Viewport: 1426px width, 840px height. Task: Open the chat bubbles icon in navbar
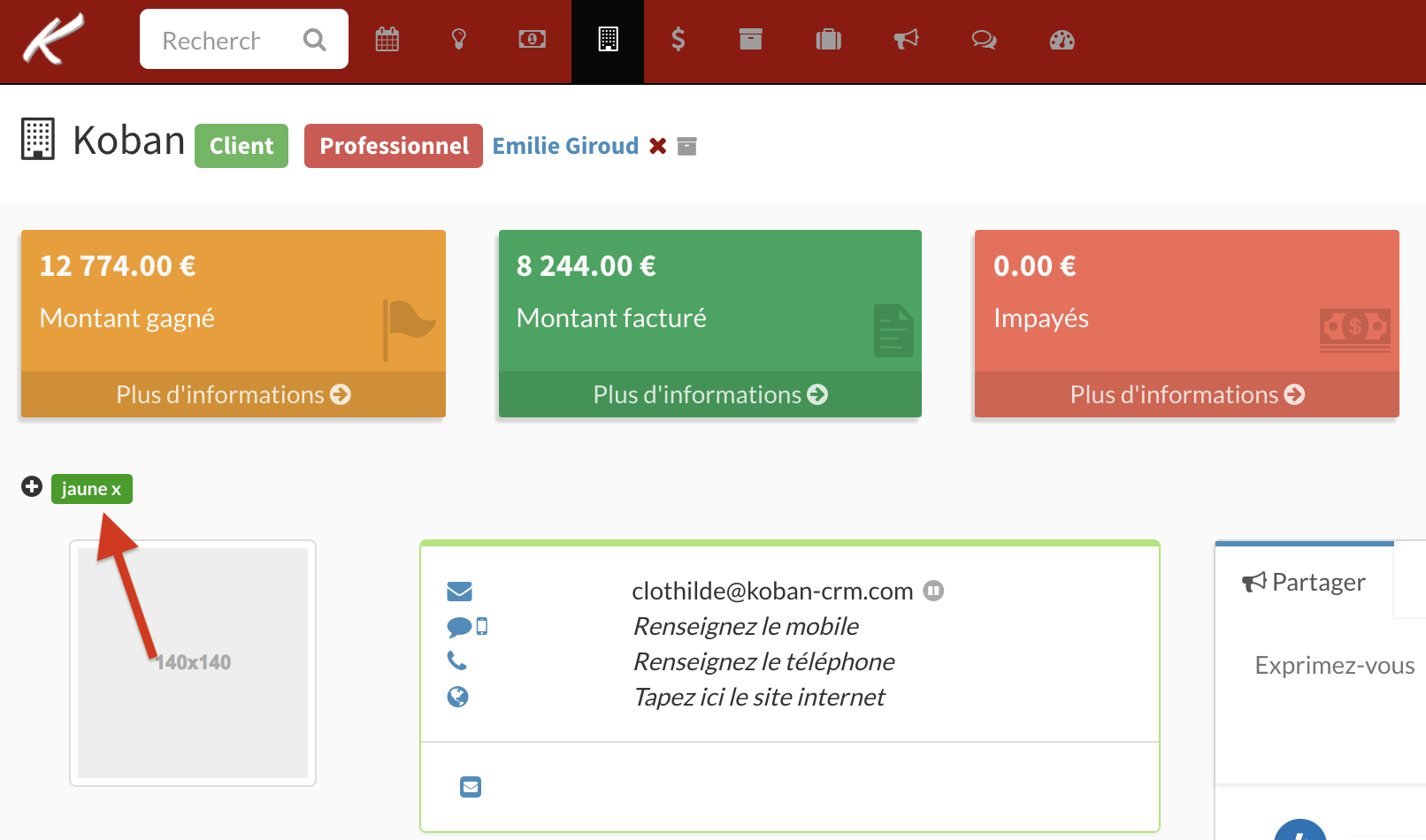pyautogui.click(x=985, y=40)
